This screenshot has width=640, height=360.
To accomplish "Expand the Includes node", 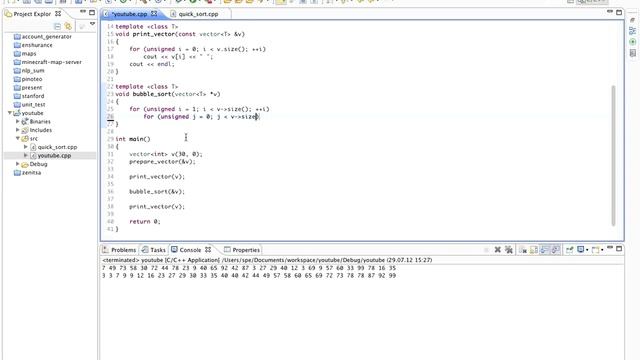I will 18,130.
